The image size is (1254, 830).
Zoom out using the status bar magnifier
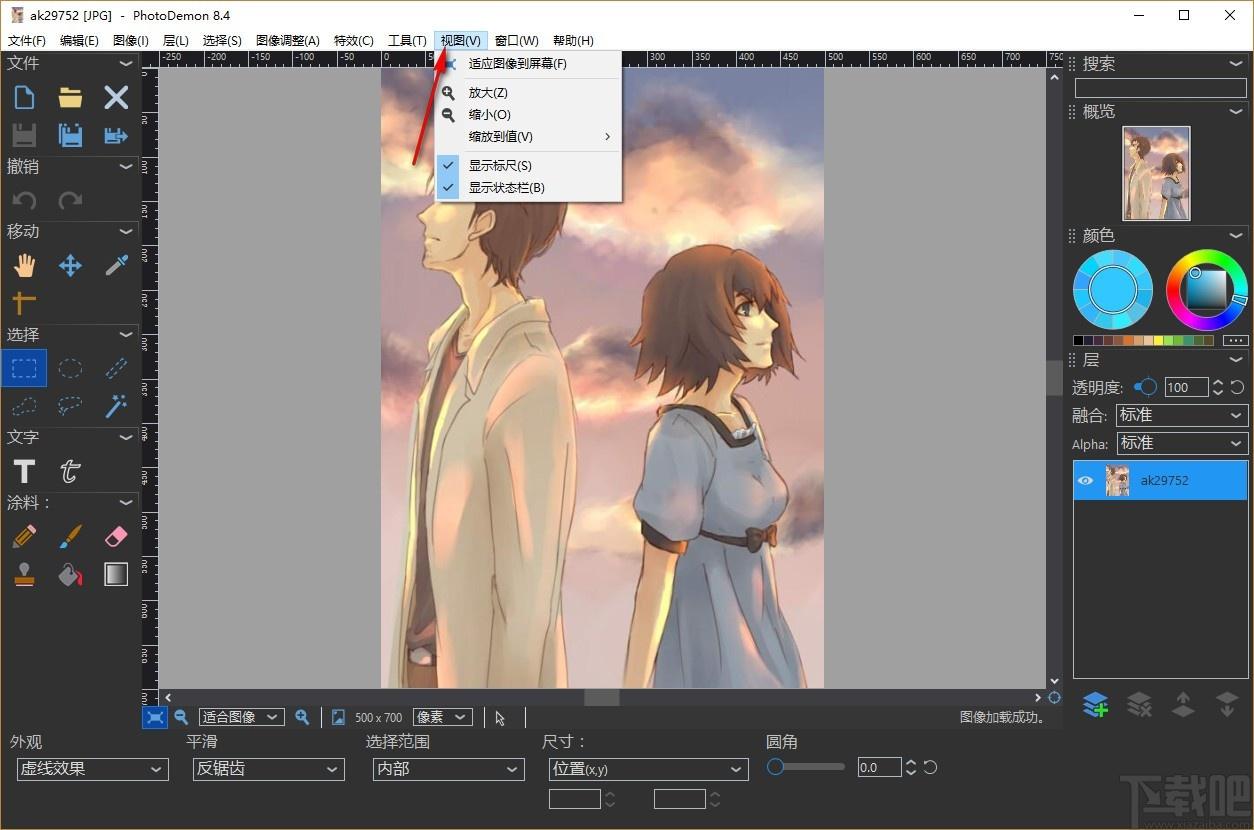(181, 717)
